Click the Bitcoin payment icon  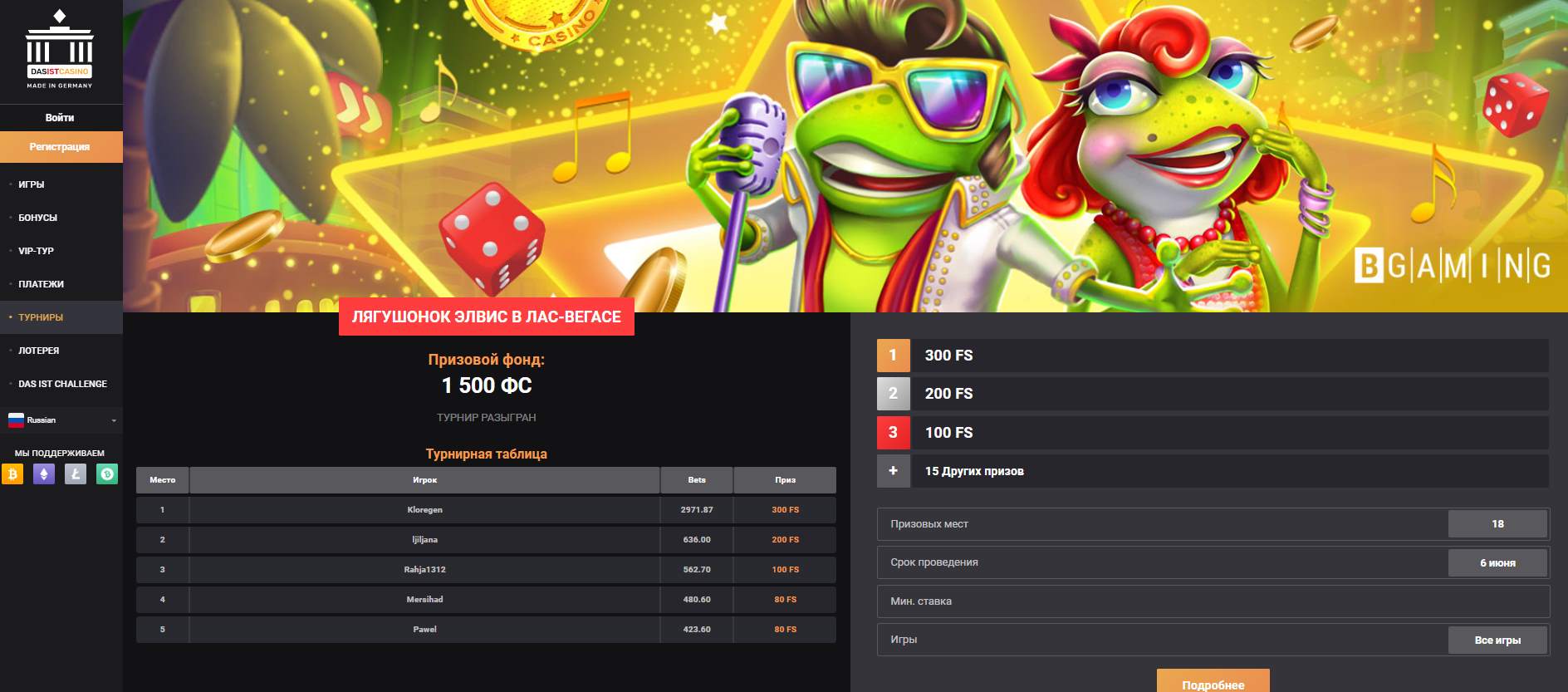click(x=12, y=474)
